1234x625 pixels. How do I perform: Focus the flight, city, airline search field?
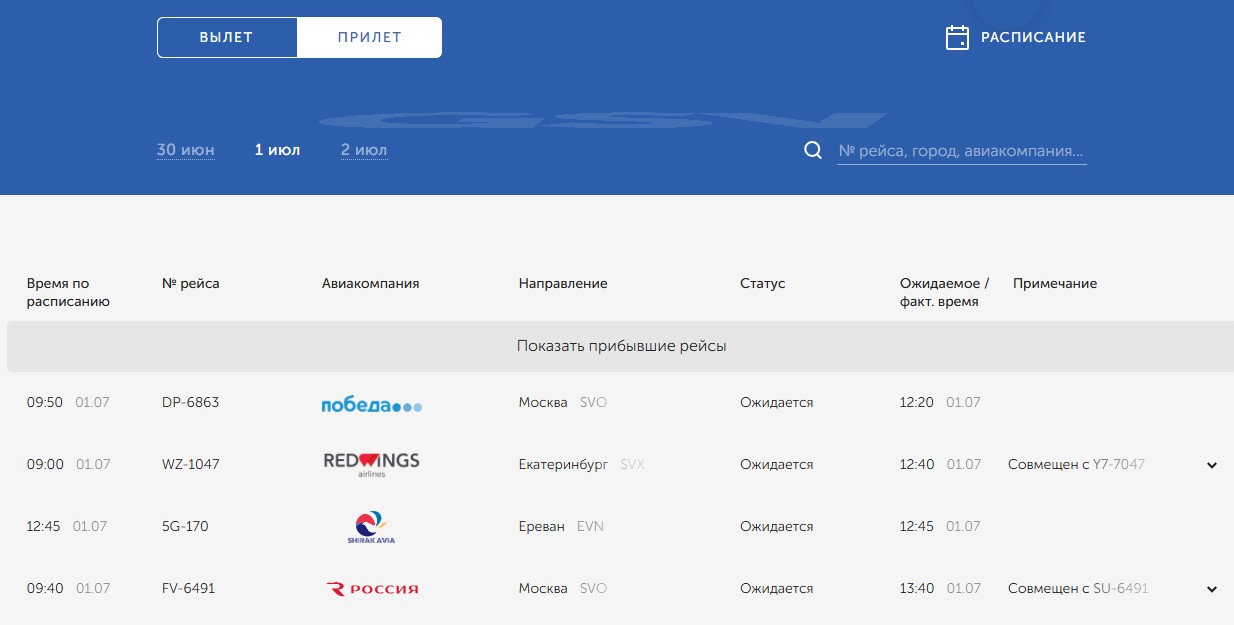[x=961, y=151]
